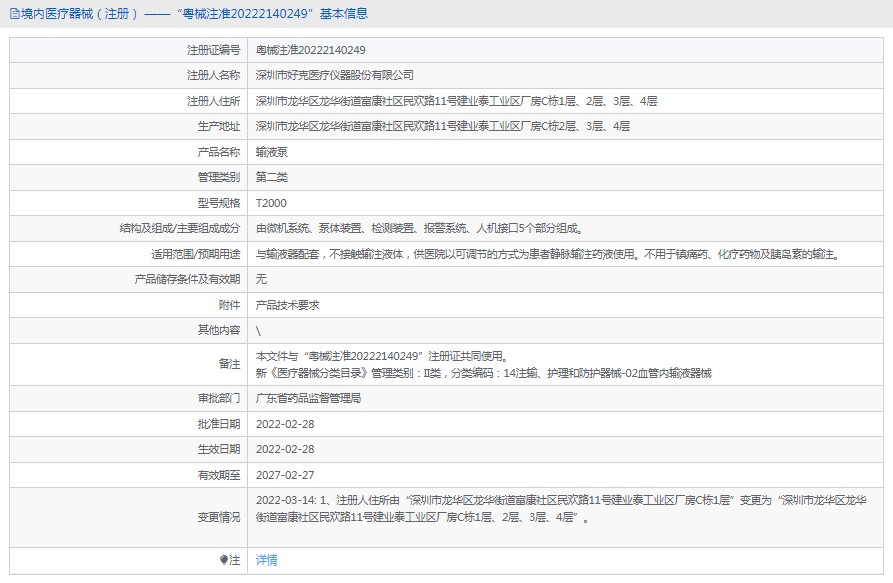Click the bullet icon next to 注
The image size is (893, 583).
click(x=224, y=560)
